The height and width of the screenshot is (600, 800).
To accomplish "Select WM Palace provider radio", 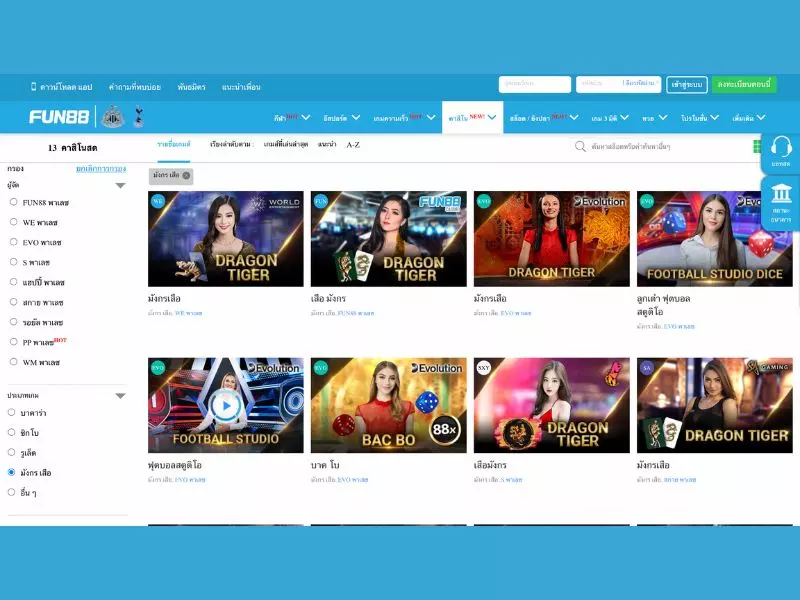I will (14, 362).
